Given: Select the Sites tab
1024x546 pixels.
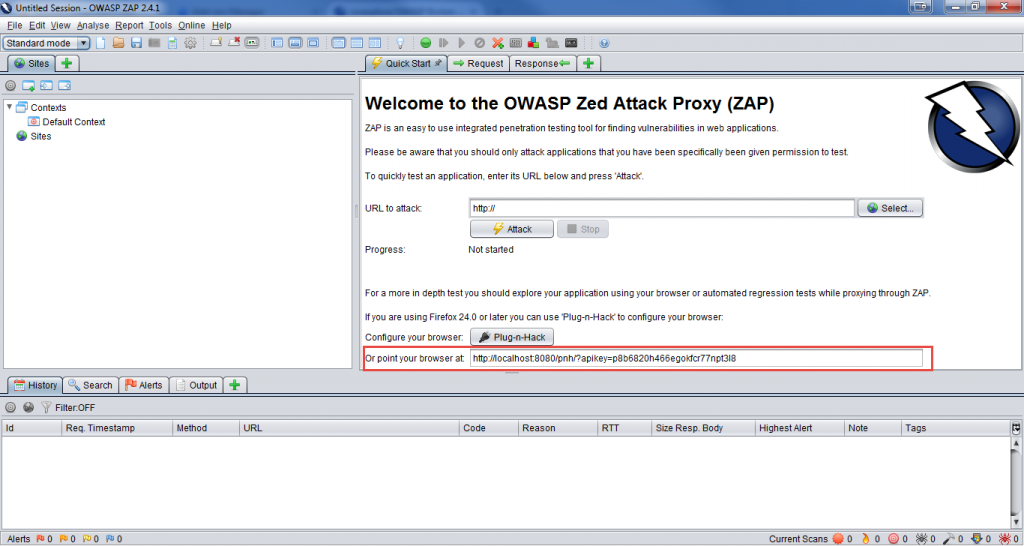Looking at the screenshot, I should coord(31,63).
